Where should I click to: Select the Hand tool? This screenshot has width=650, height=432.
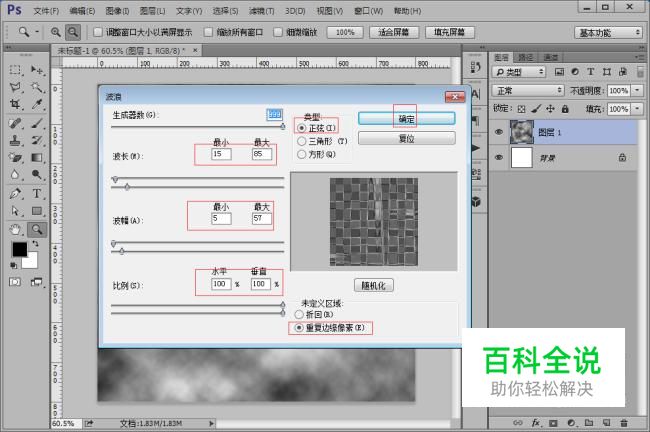(15, 229)
